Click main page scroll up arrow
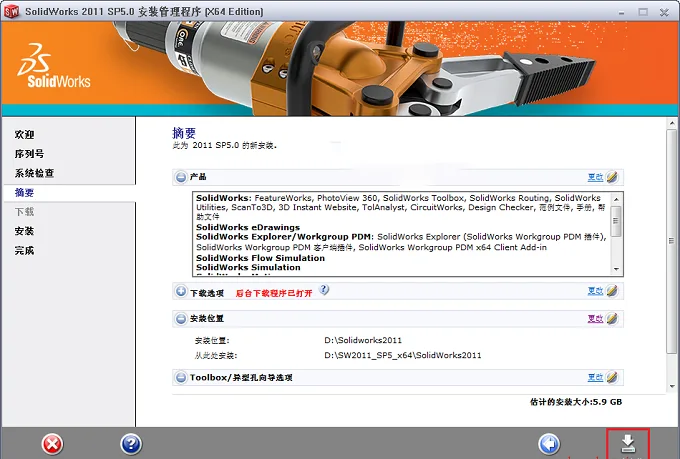The image size is (680, 459). click(672, 124)
